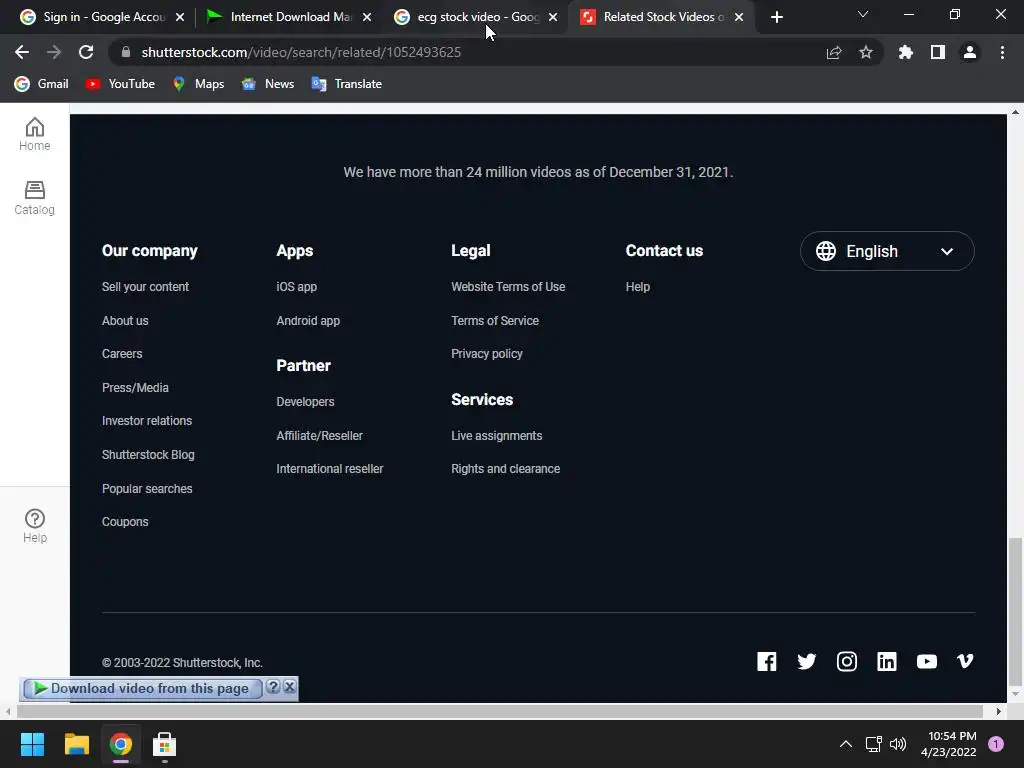Open the Developers link

coord(305,402)
